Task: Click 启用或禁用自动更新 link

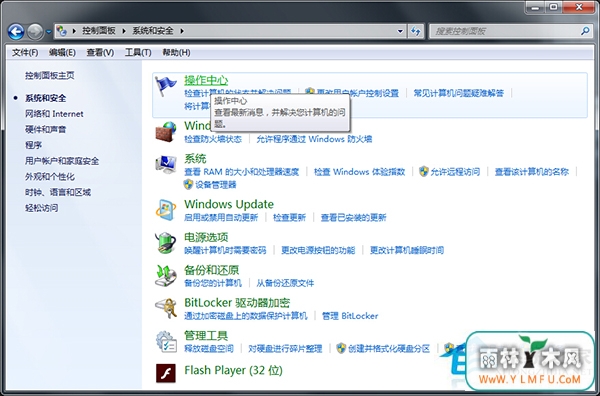Action: coord(221,217)
